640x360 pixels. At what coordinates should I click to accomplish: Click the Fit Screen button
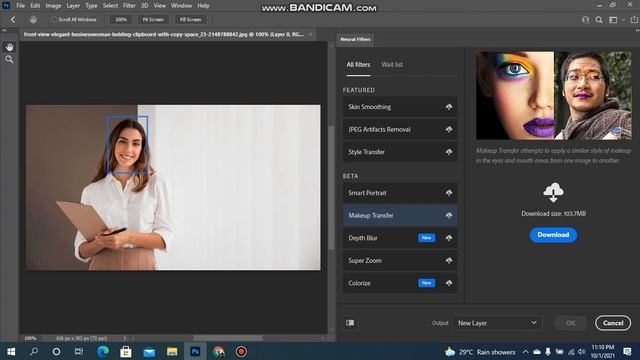pos(153,19)
